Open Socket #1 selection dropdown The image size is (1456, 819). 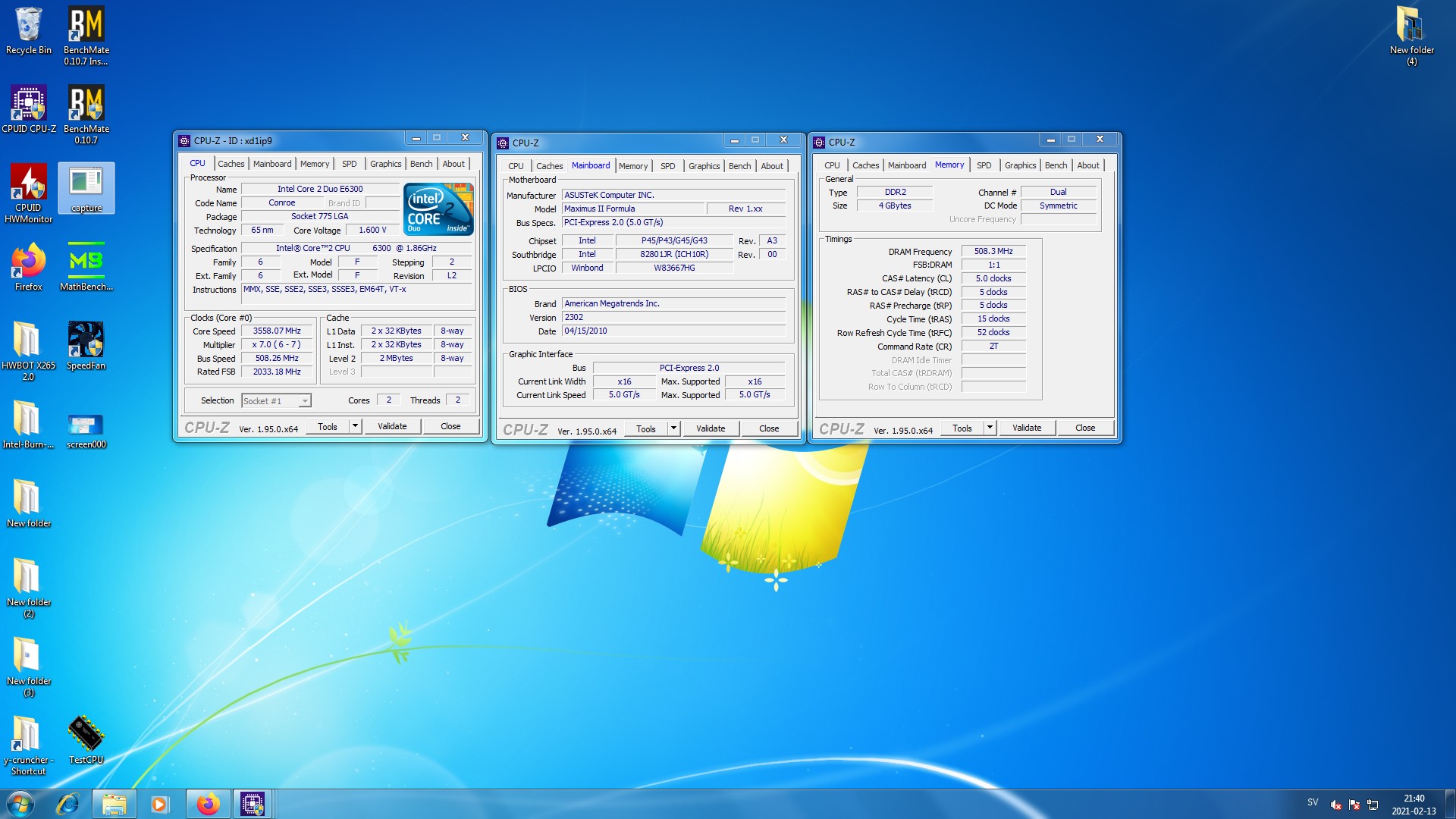click(276, 401)
